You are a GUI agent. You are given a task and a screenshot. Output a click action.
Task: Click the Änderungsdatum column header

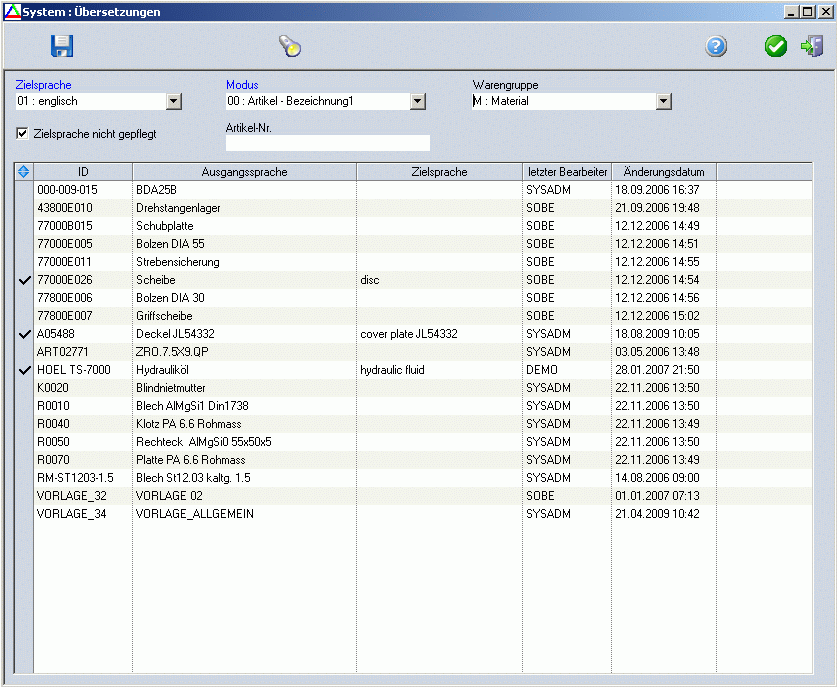(x=664, y=172)
